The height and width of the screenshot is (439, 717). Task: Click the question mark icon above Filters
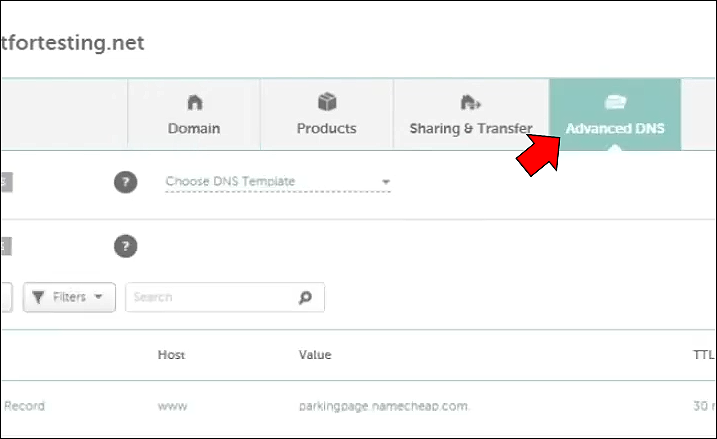125,246
